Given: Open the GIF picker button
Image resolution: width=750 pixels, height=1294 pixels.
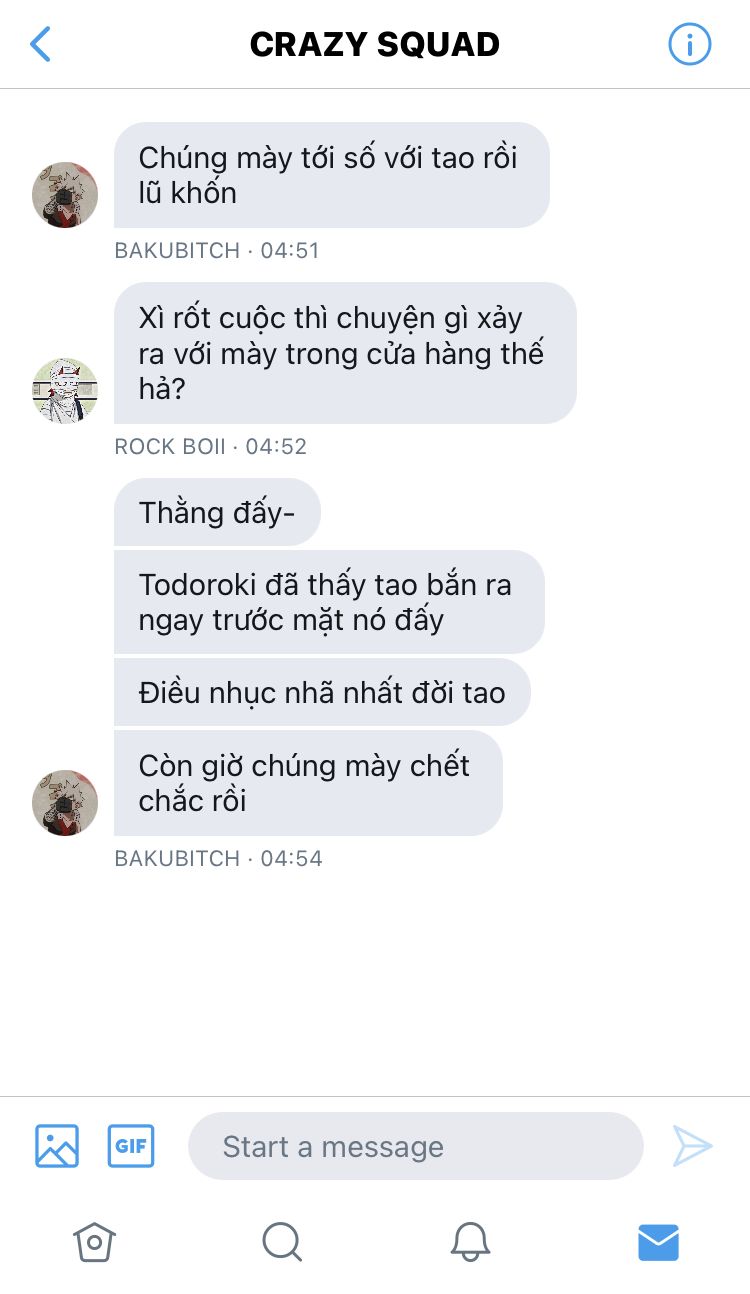Looking at the screenshot, I should 131,1146.
